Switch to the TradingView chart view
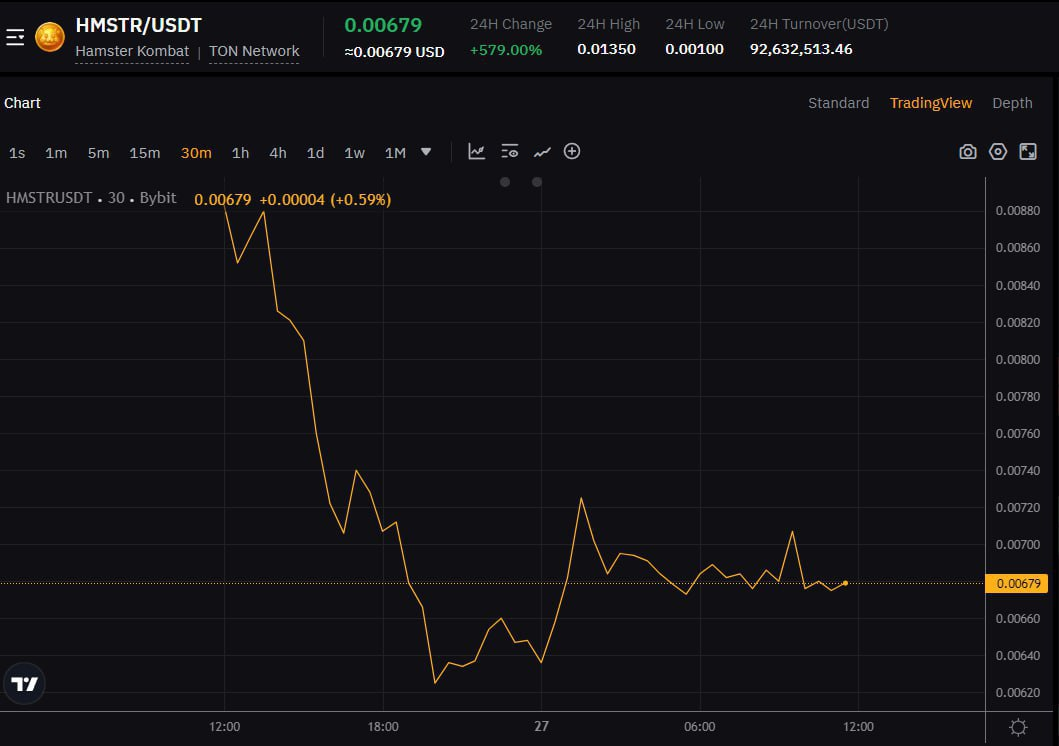Image resolution: width=1059 pixels, height=746 pixels. (x=931, y=103)
